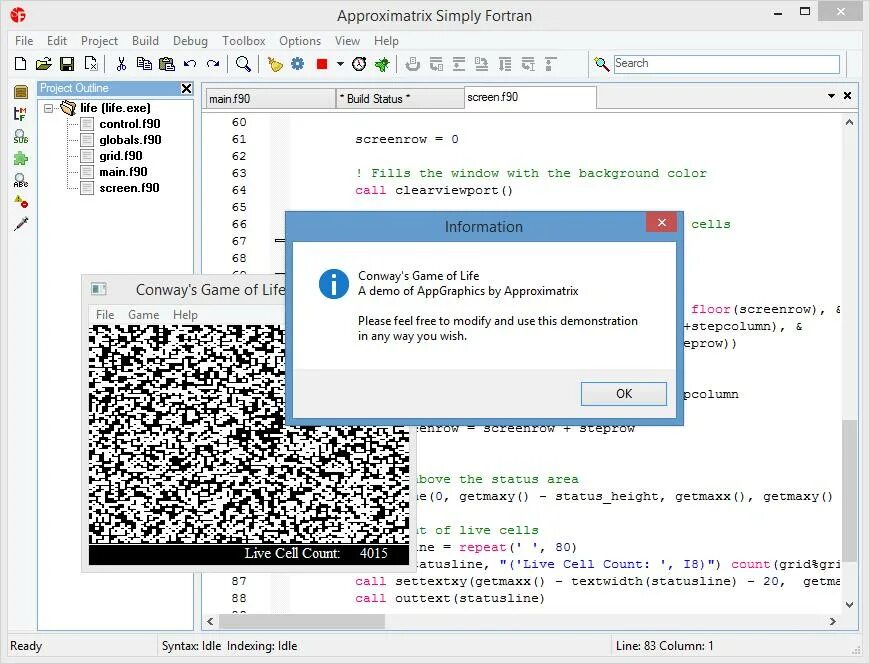This screenshot has width=870, height=664.
Task: Stop execution with the red square icon
Action: (x=322, y=64)
